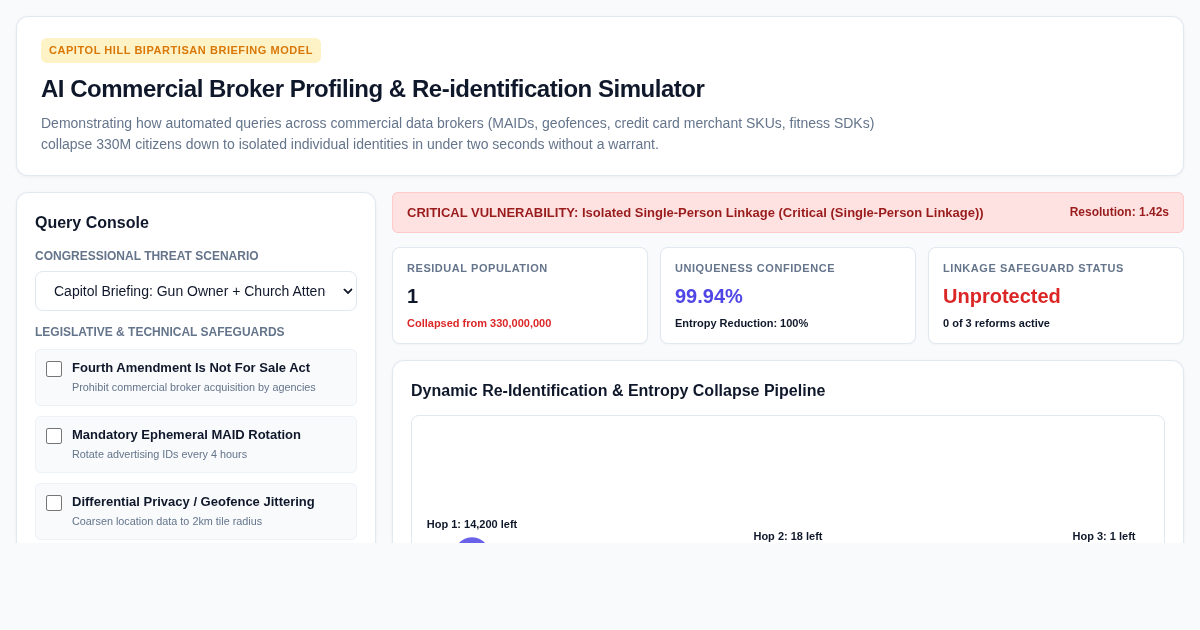Image resolution: width=1200 pixels, height=630 pixels.
Task: Click 'Coarsen location data to 2km tile radius' description
Action: click(x=167, y=521)
